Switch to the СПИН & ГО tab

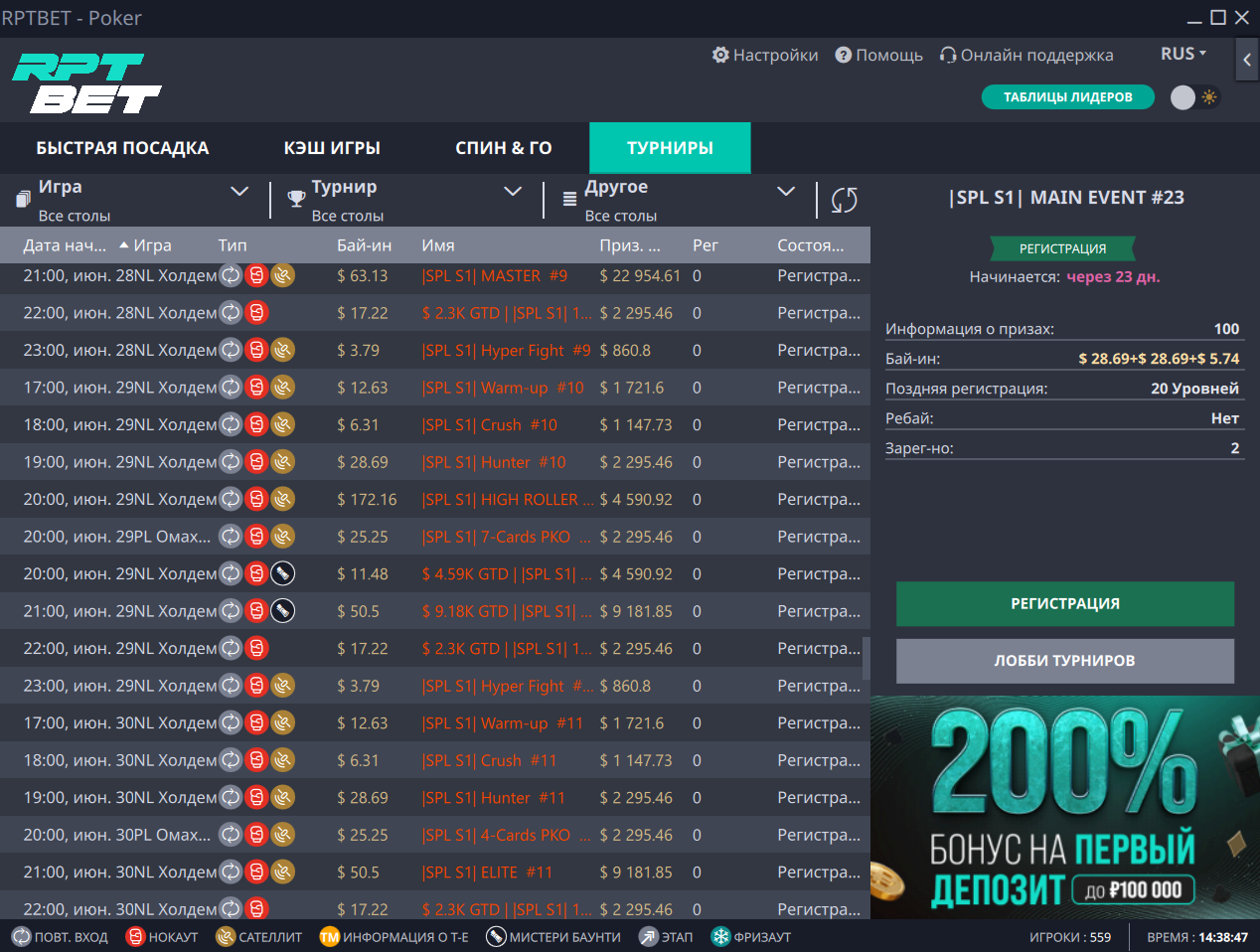coord(503,146)
